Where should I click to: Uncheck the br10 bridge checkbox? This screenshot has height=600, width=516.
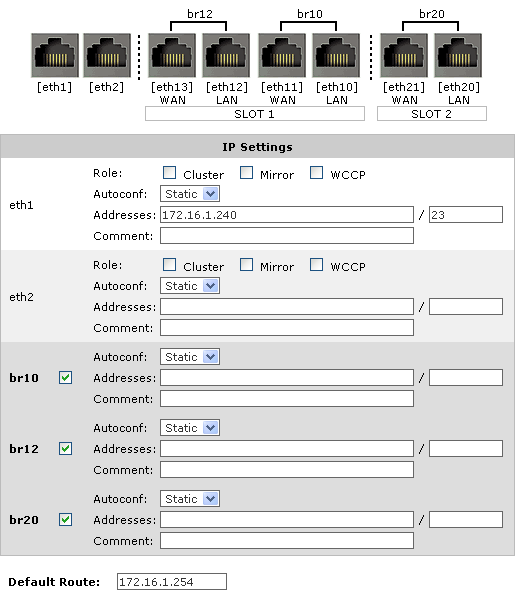point(65,378)
